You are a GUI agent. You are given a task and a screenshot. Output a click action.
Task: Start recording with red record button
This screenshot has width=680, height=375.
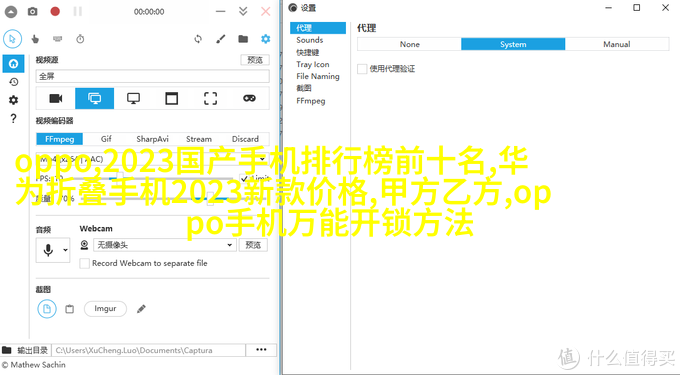click(x=55, y=11)
